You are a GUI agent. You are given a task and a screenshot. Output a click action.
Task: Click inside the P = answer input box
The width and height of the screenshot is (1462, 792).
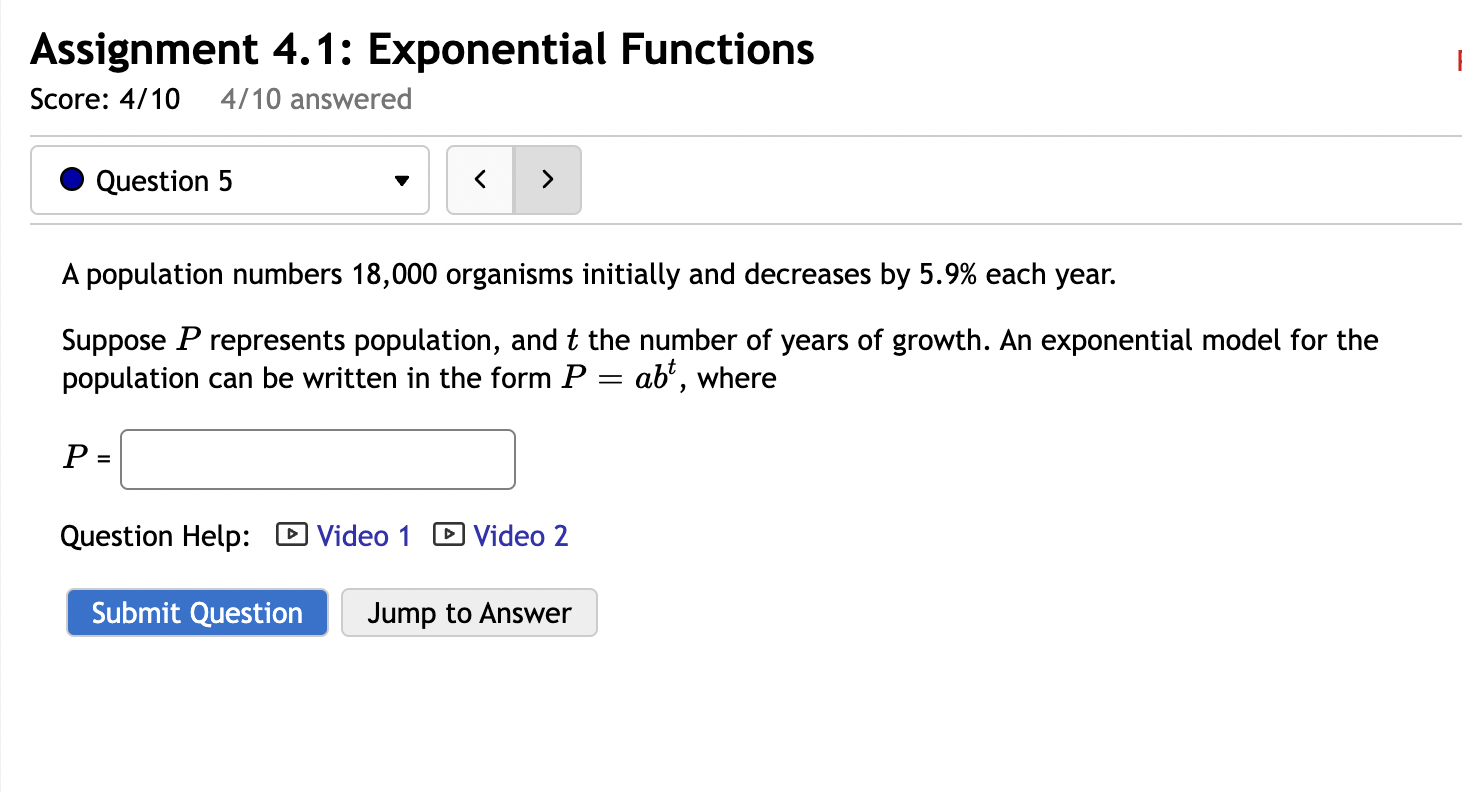317,459
